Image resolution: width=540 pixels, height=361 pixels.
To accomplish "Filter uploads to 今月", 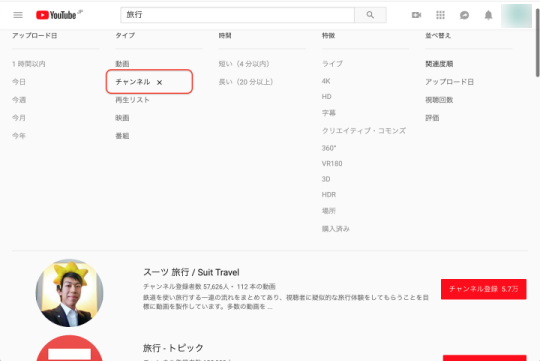I will [x=19, y=118].
